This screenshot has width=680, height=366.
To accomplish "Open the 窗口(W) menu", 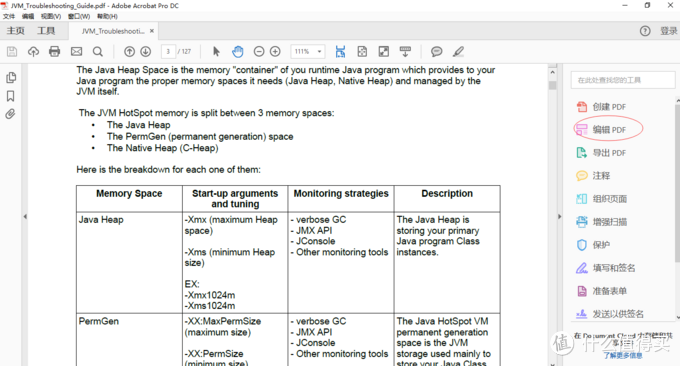I will point(79,16).
